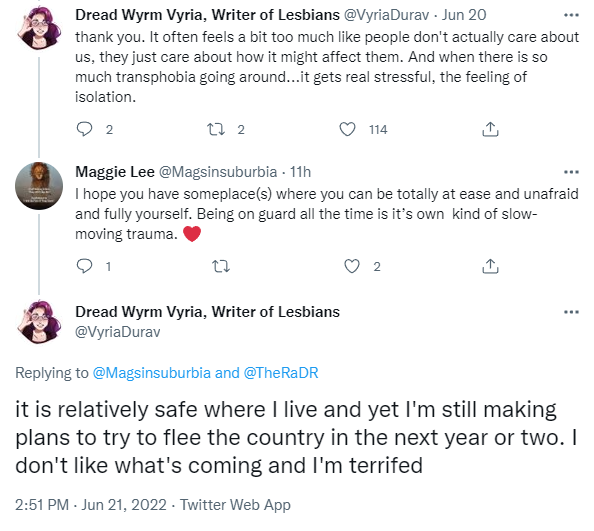The height and width of the screenshot is (531, 594).
Task: Reply to Vyria's Jun 20 tweet
Action: pos(84,129)
